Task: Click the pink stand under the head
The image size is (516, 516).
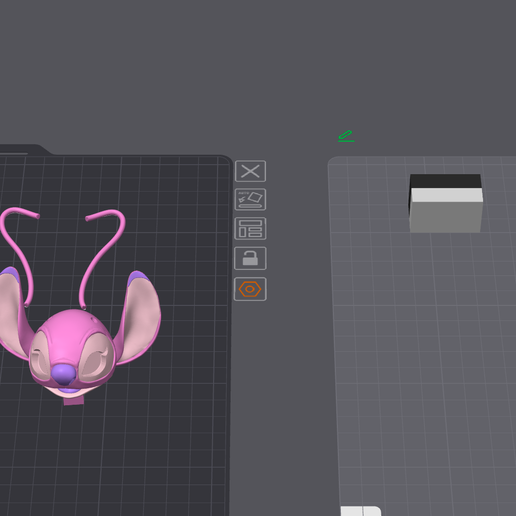Action: tap(74, 401)
